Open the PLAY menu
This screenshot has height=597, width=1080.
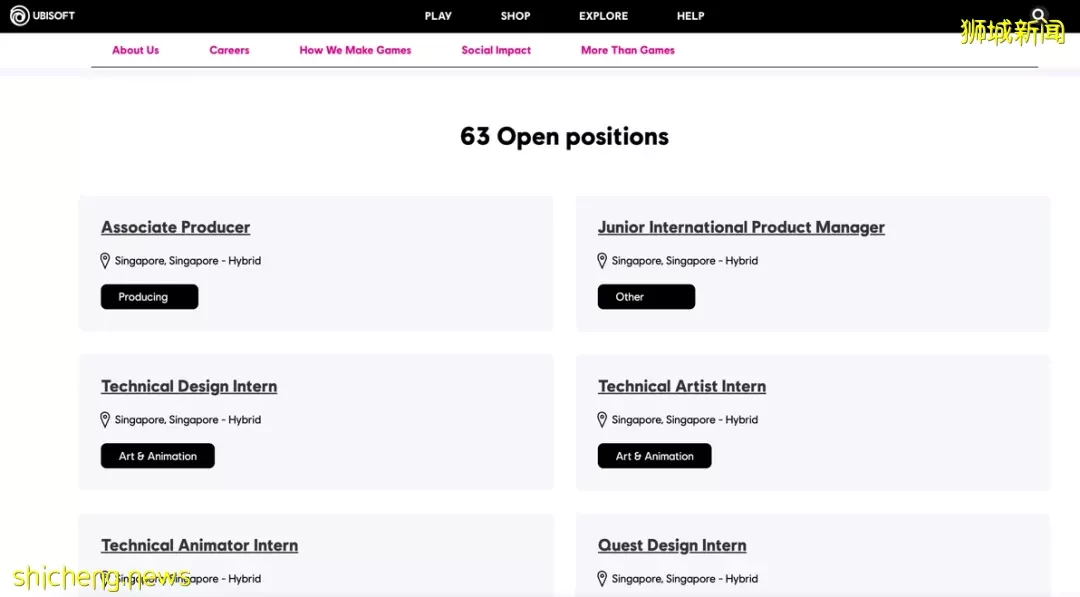point(438,16)
